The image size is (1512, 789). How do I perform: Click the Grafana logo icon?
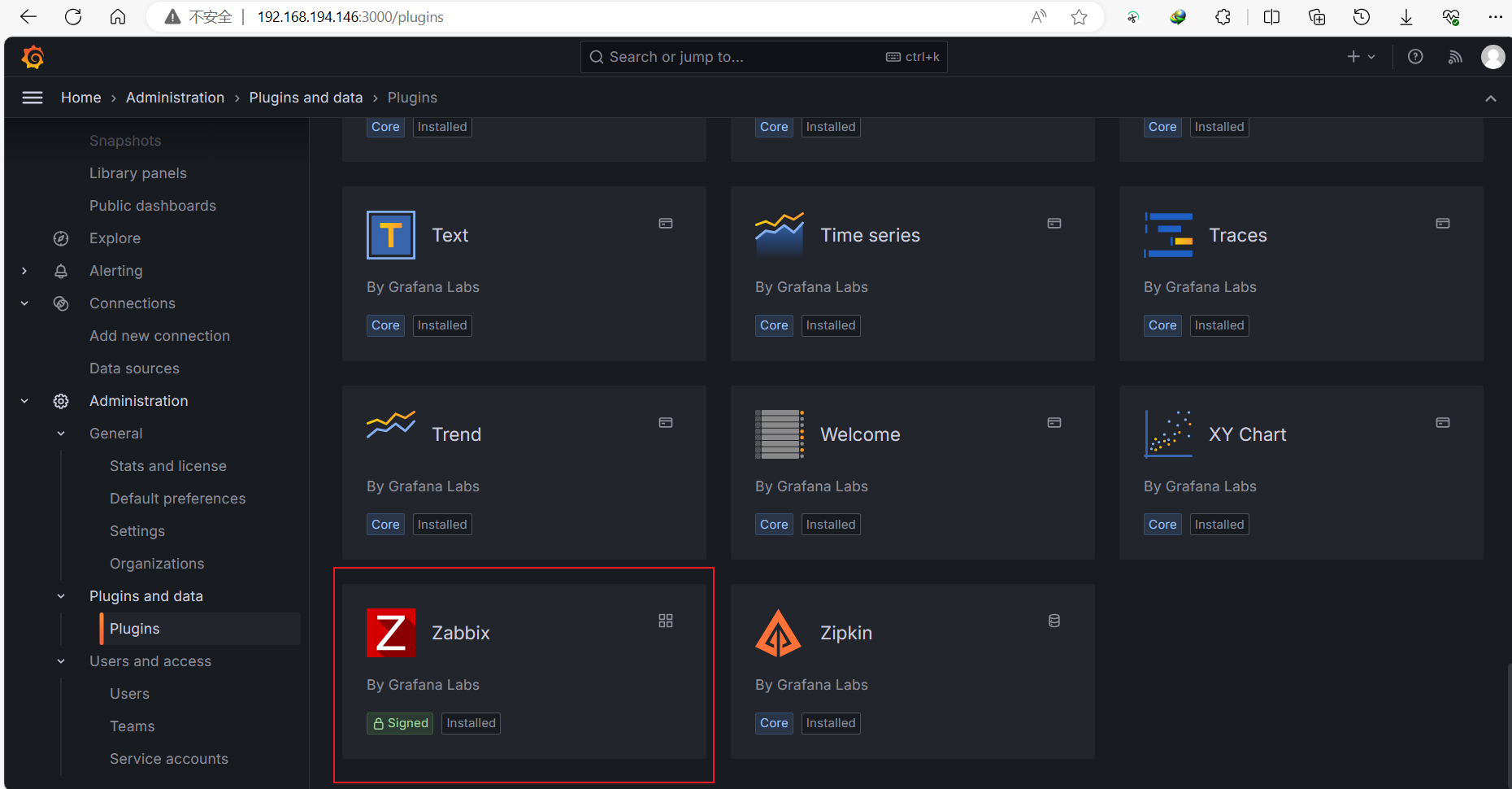[x=33, y=57]
